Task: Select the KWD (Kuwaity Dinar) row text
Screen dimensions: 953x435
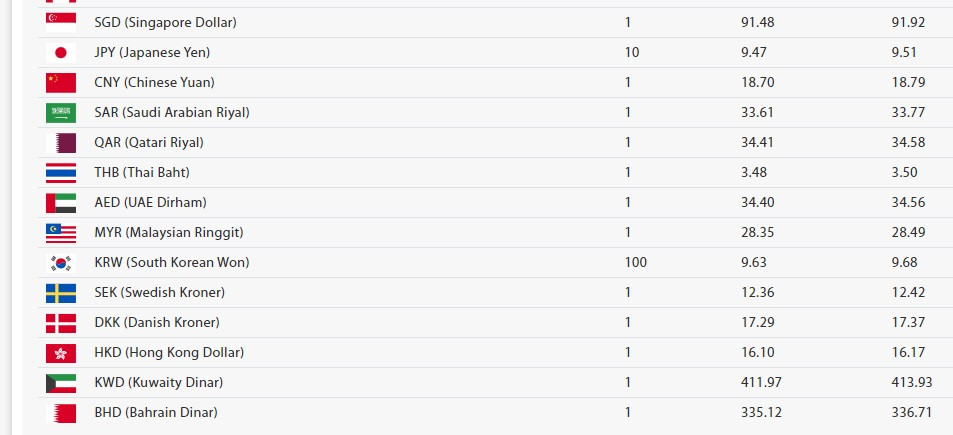Action: coord(159,383)
